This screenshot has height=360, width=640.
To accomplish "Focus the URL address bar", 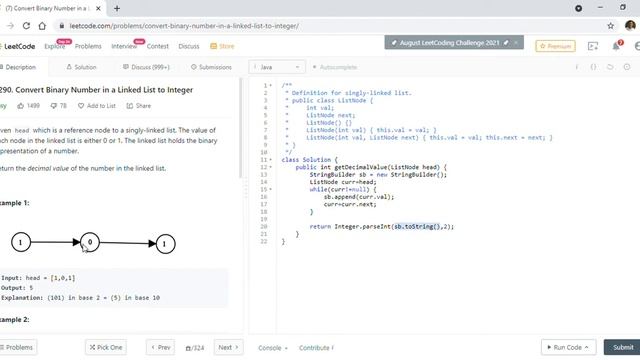I will tap(184, 26).
